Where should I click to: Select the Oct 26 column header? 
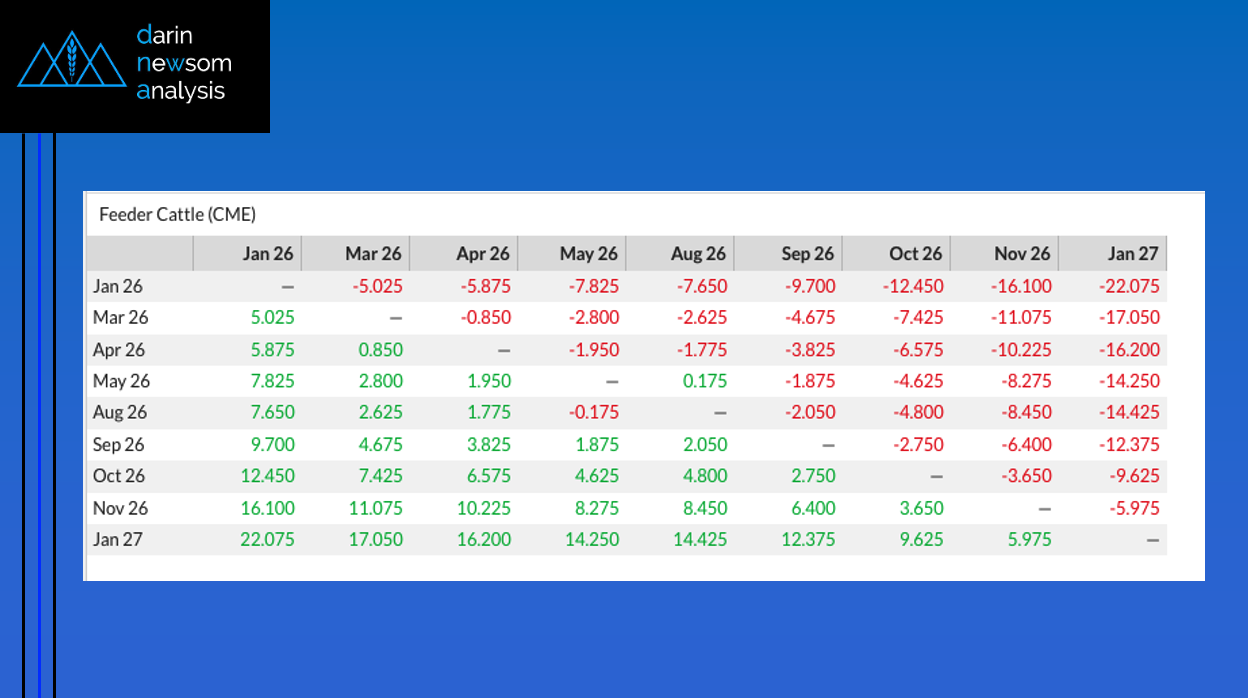click(915, 254)
